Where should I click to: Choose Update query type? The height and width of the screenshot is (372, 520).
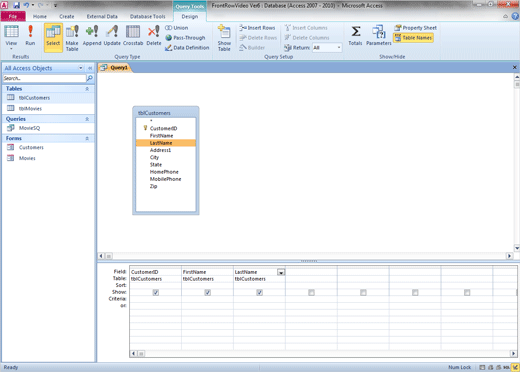[x=112, y=35]
